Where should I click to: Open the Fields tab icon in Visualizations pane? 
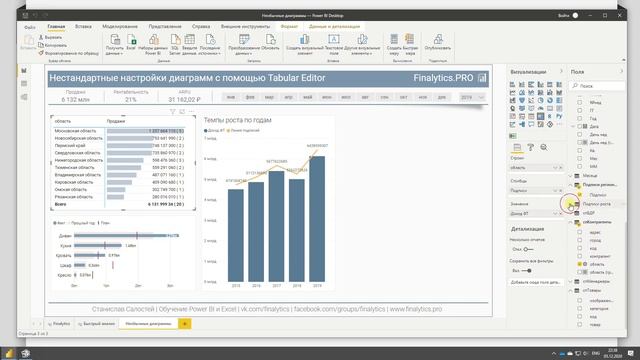tap(517, 147)
